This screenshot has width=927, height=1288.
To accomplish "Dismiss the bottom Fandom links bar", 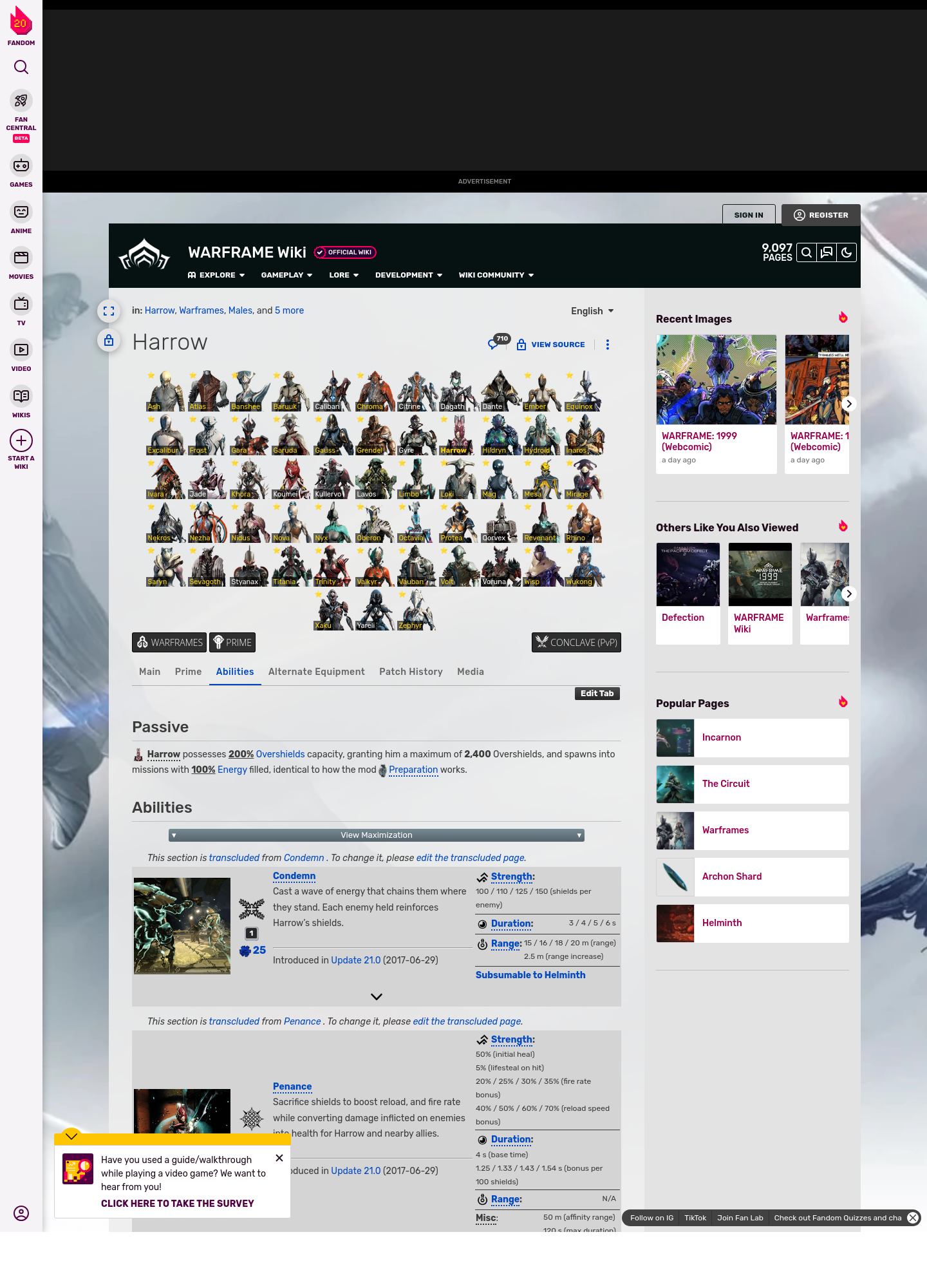I will tap(913, 1218).
